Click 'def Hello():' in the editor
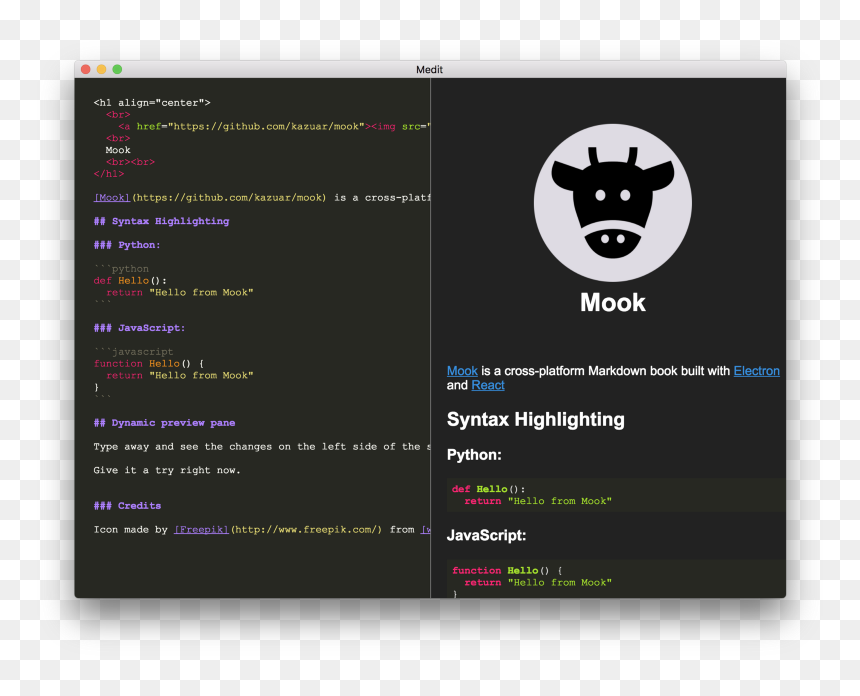Viewport: 860px width, 696px height. [x=130, y=280]
